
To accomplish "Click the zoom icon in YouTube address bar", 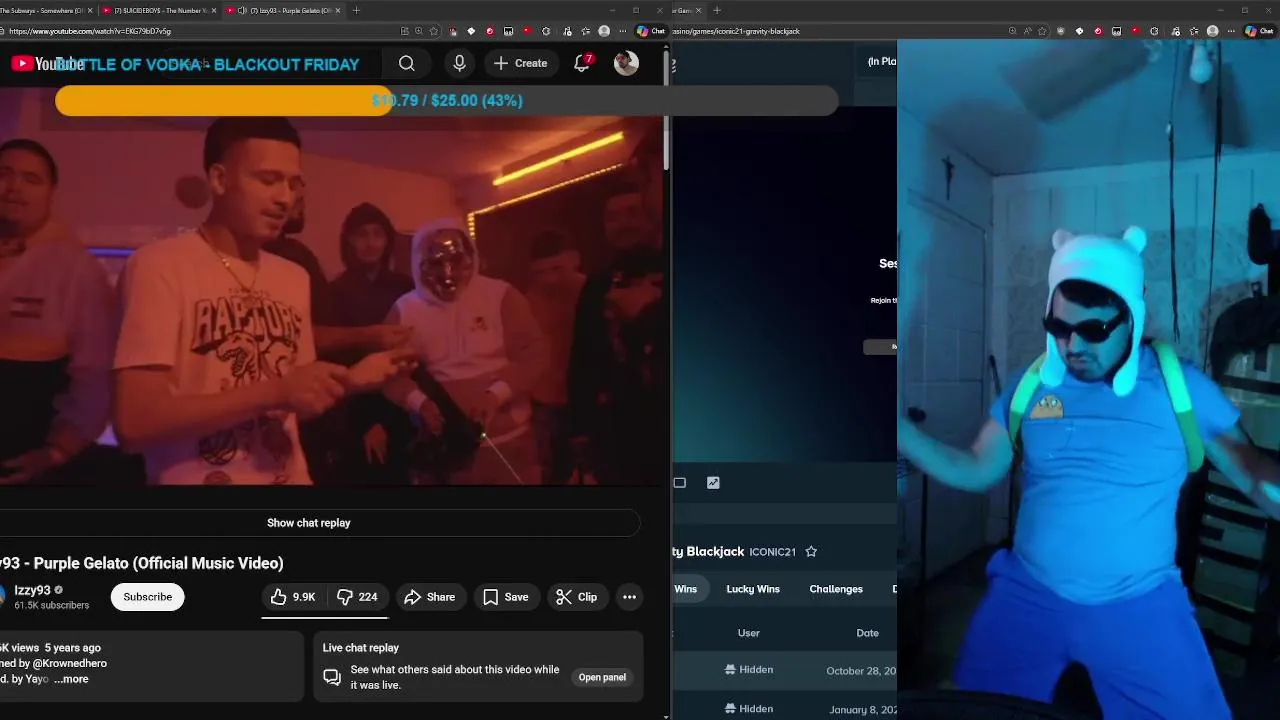I will (x=419, y=31).
